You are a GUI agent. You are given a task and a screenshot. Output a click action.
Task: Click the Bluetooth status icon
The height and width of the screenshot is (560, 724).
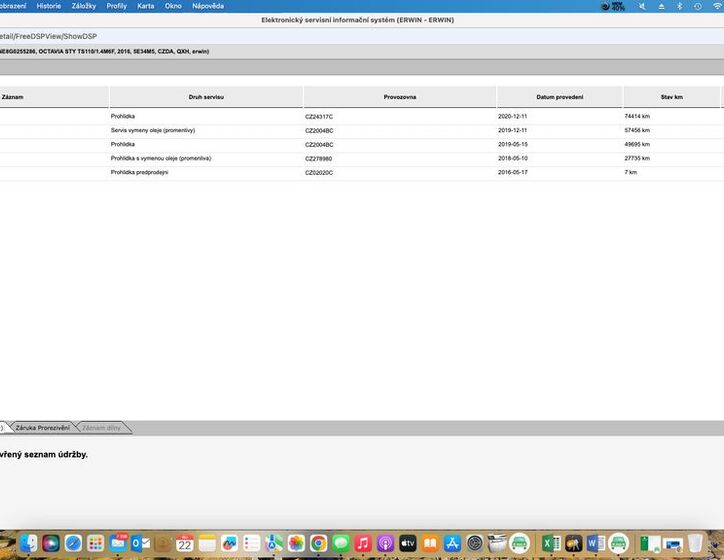[x=679, y=6]
